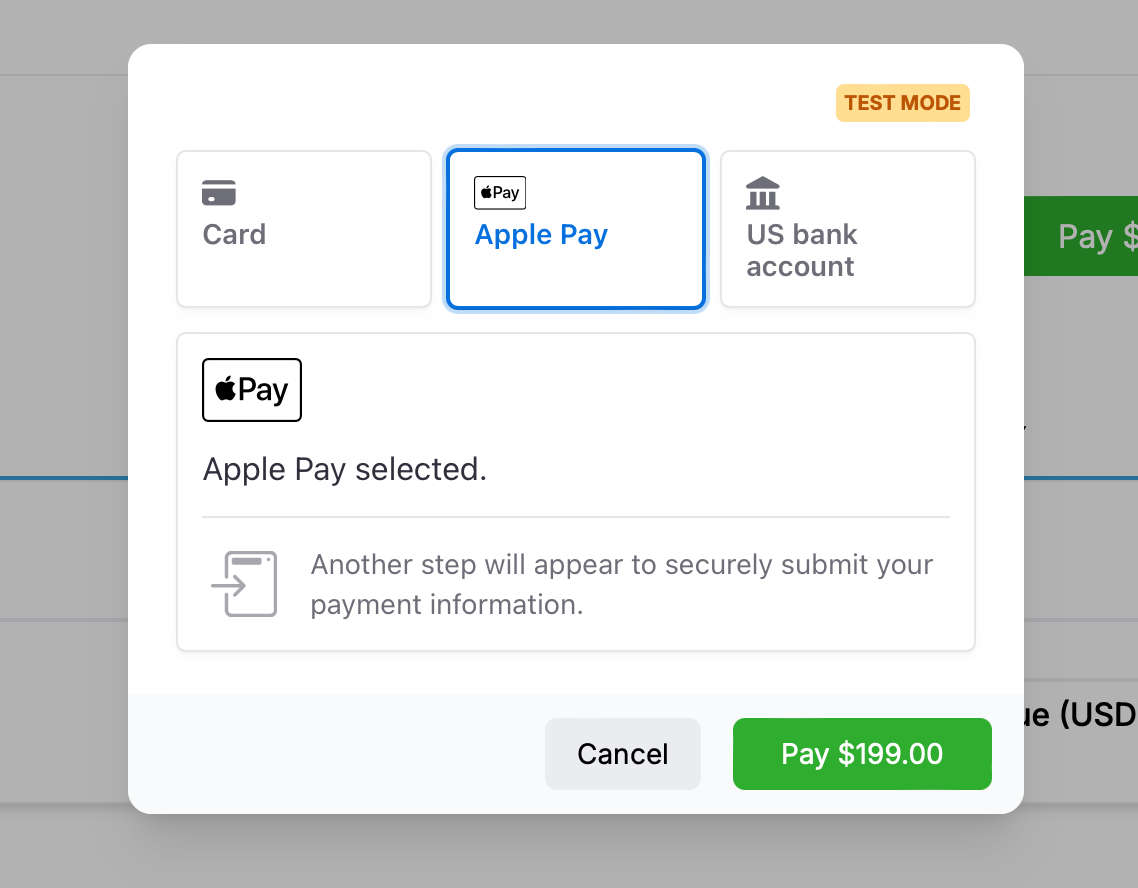
Task: Click the TEST MODE badge
Action: (x=902, y=103)
